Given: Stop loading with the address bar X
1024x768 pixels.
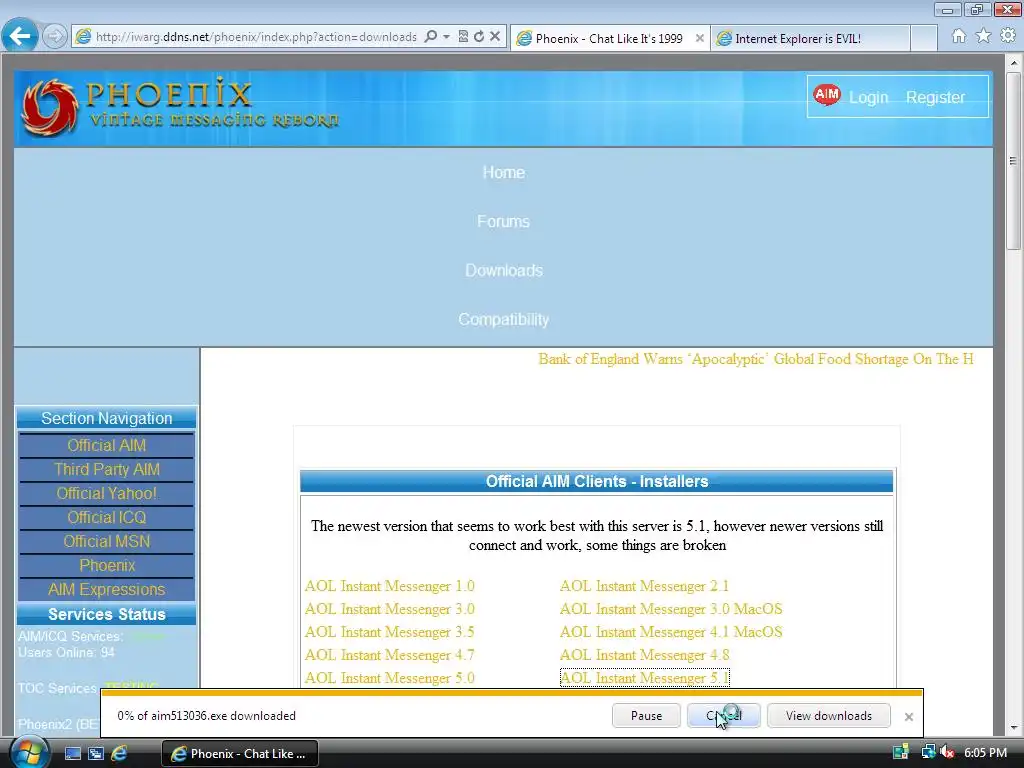Looking at the screenshot, I should pyautogui.click(x=495, y=37).
